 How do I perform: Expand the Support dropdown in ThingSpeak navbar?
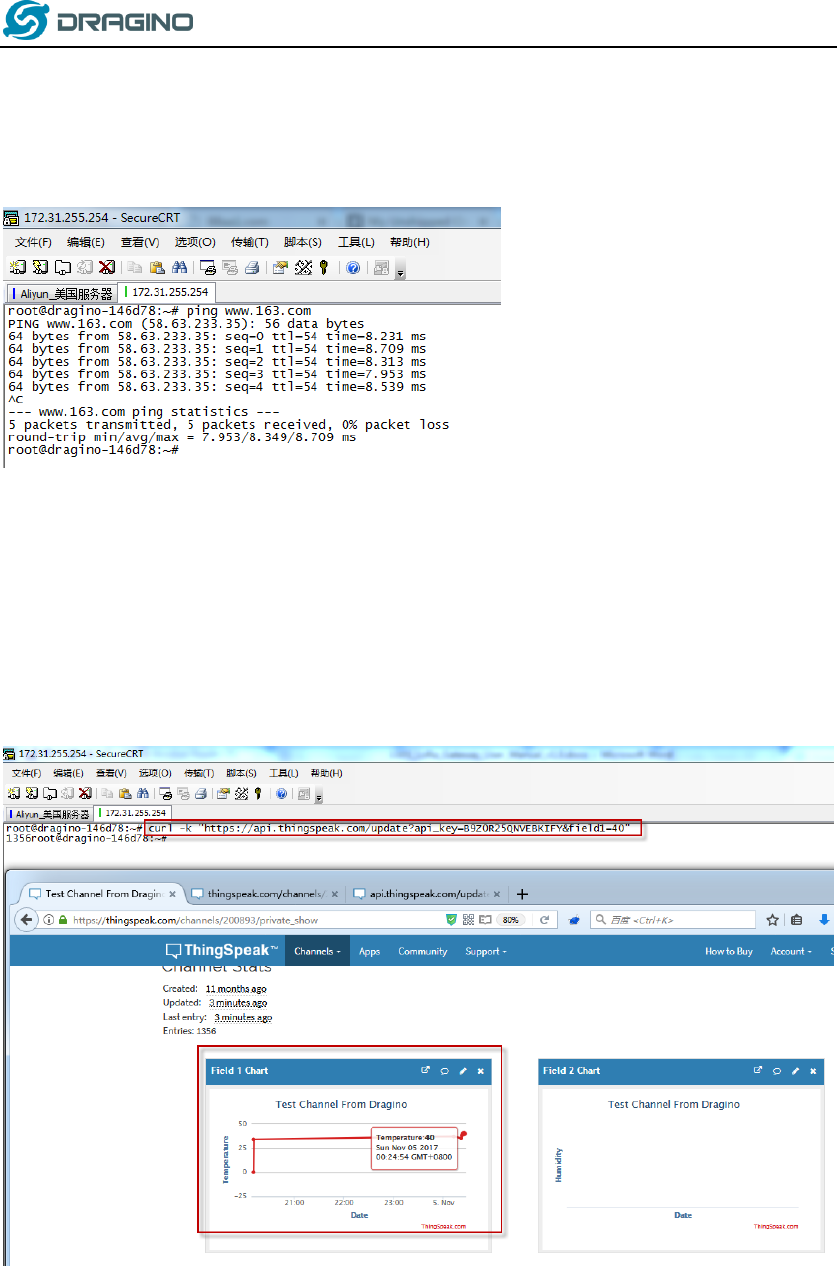click(486, 951)
